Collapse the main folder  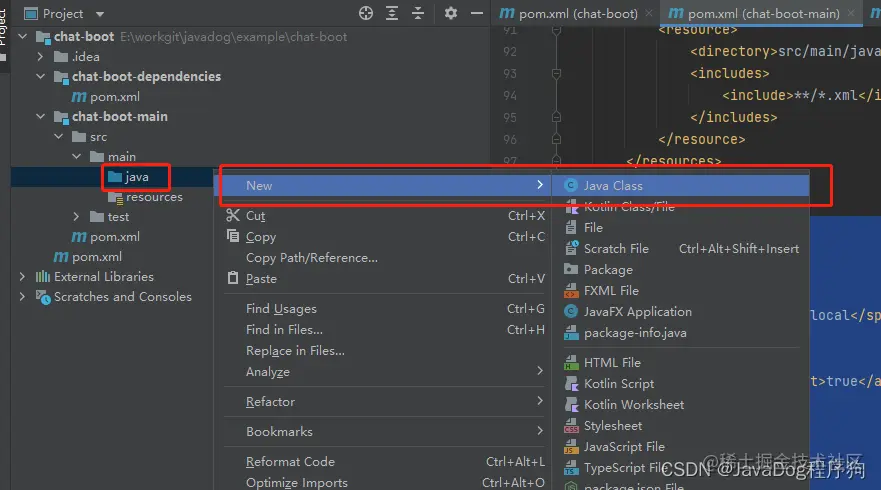[x=76, y=156]
